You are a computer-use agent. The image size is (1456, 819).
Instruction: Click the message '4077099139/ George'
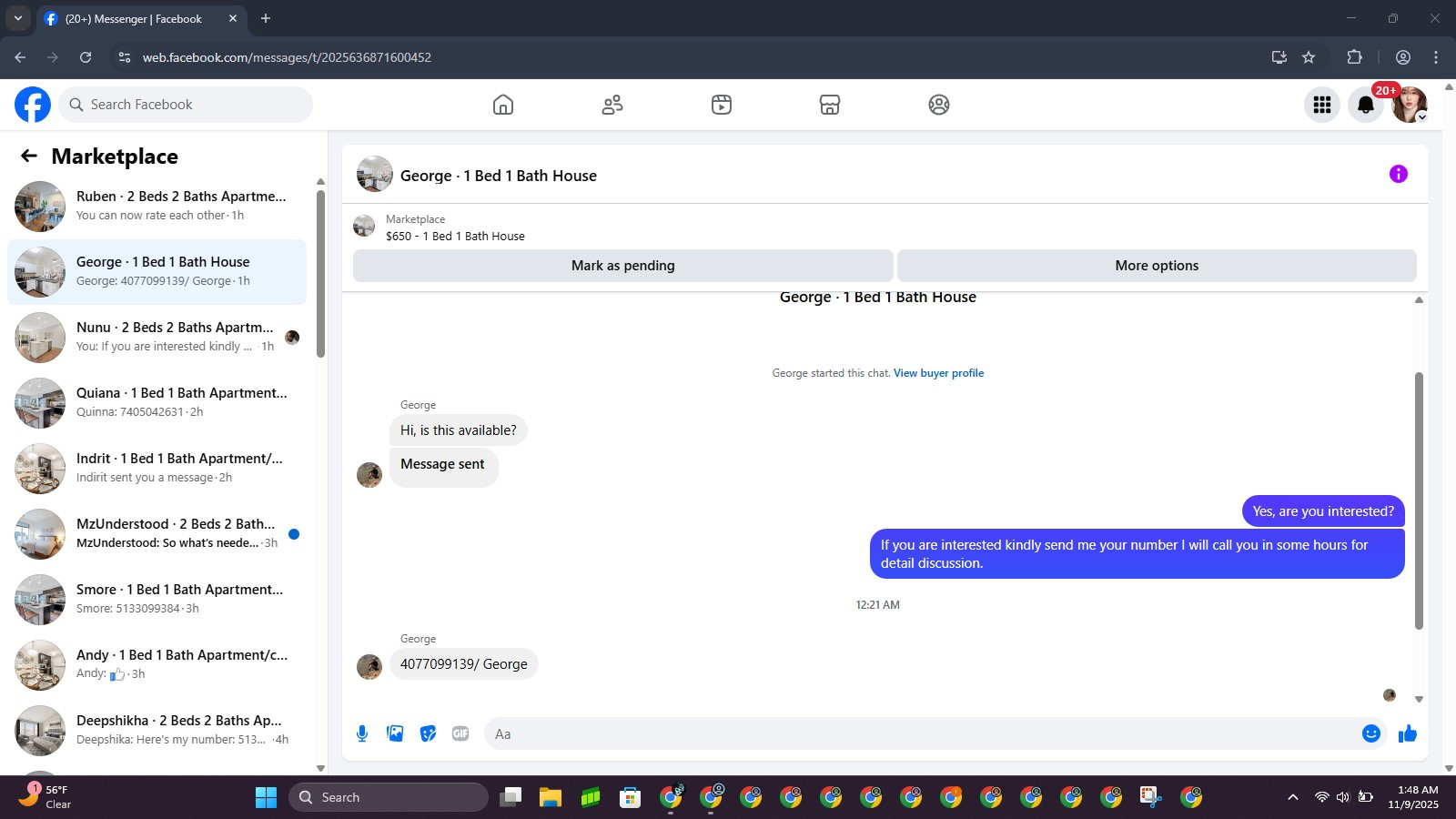point(464,664)
